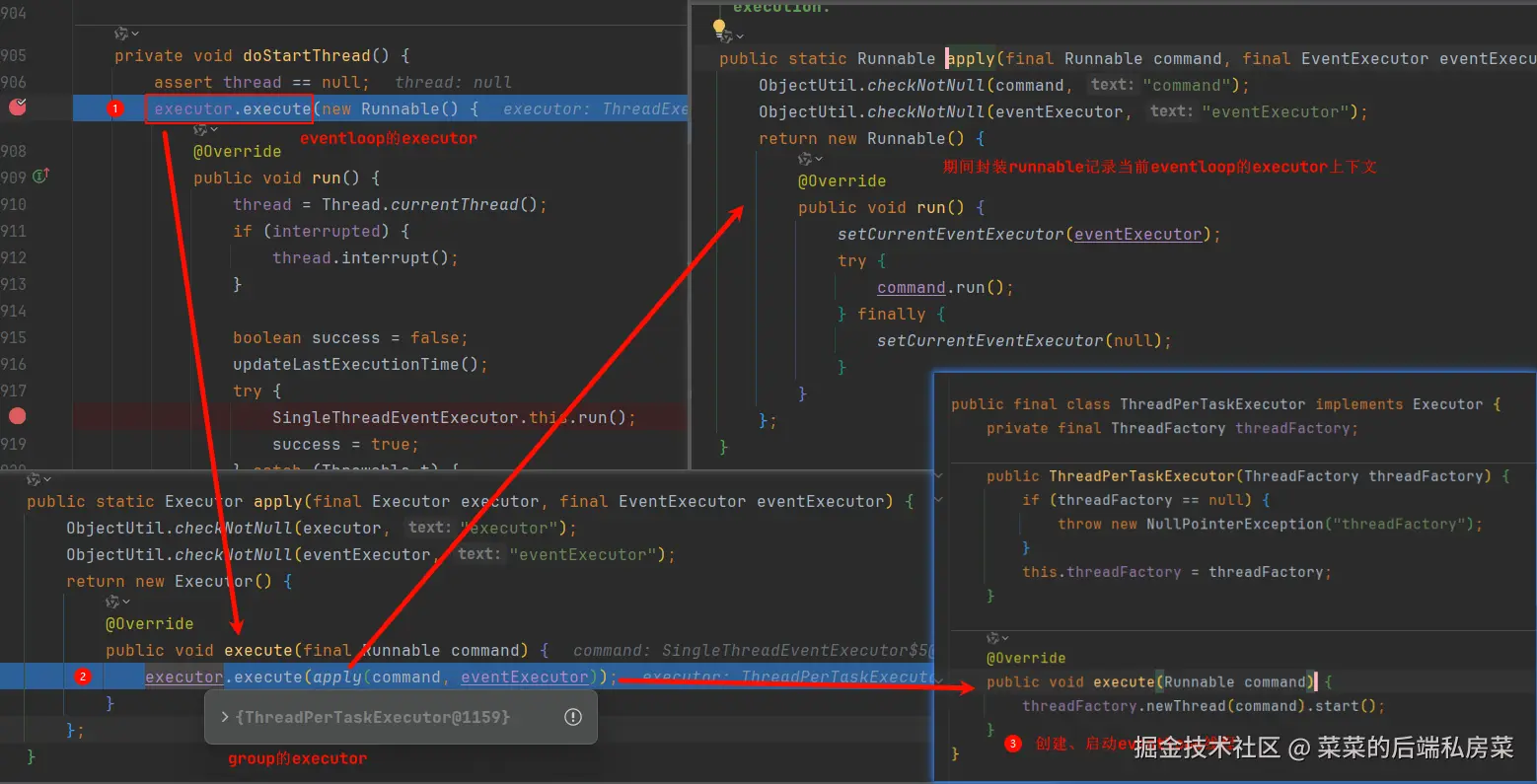Click the 'thread: null' inline debug value

453,82
